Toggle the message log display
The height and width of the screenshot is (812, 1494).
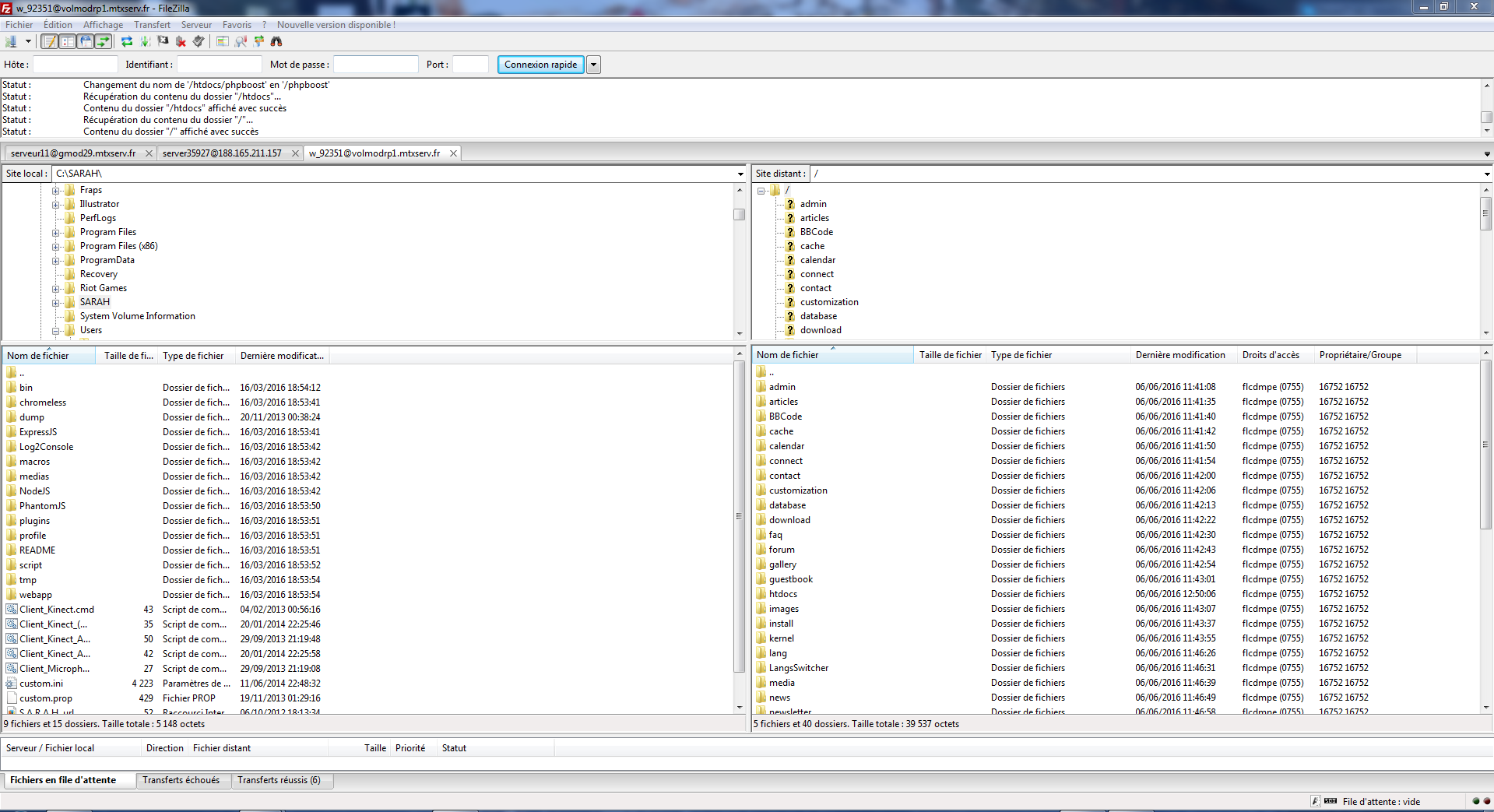[x=50, y=41]
